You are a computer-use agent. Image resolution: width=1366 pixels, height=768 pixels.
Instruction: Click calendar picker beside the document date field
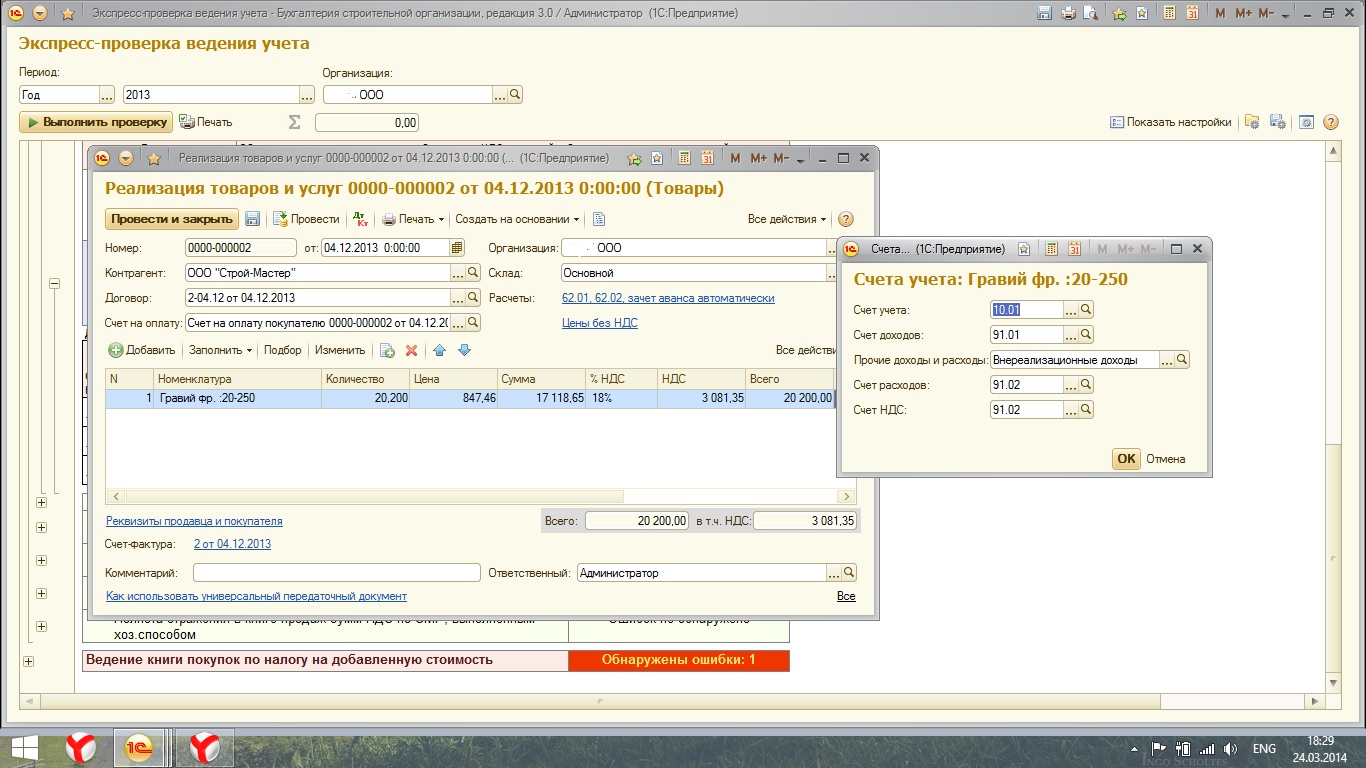click(x=457, y=248)
